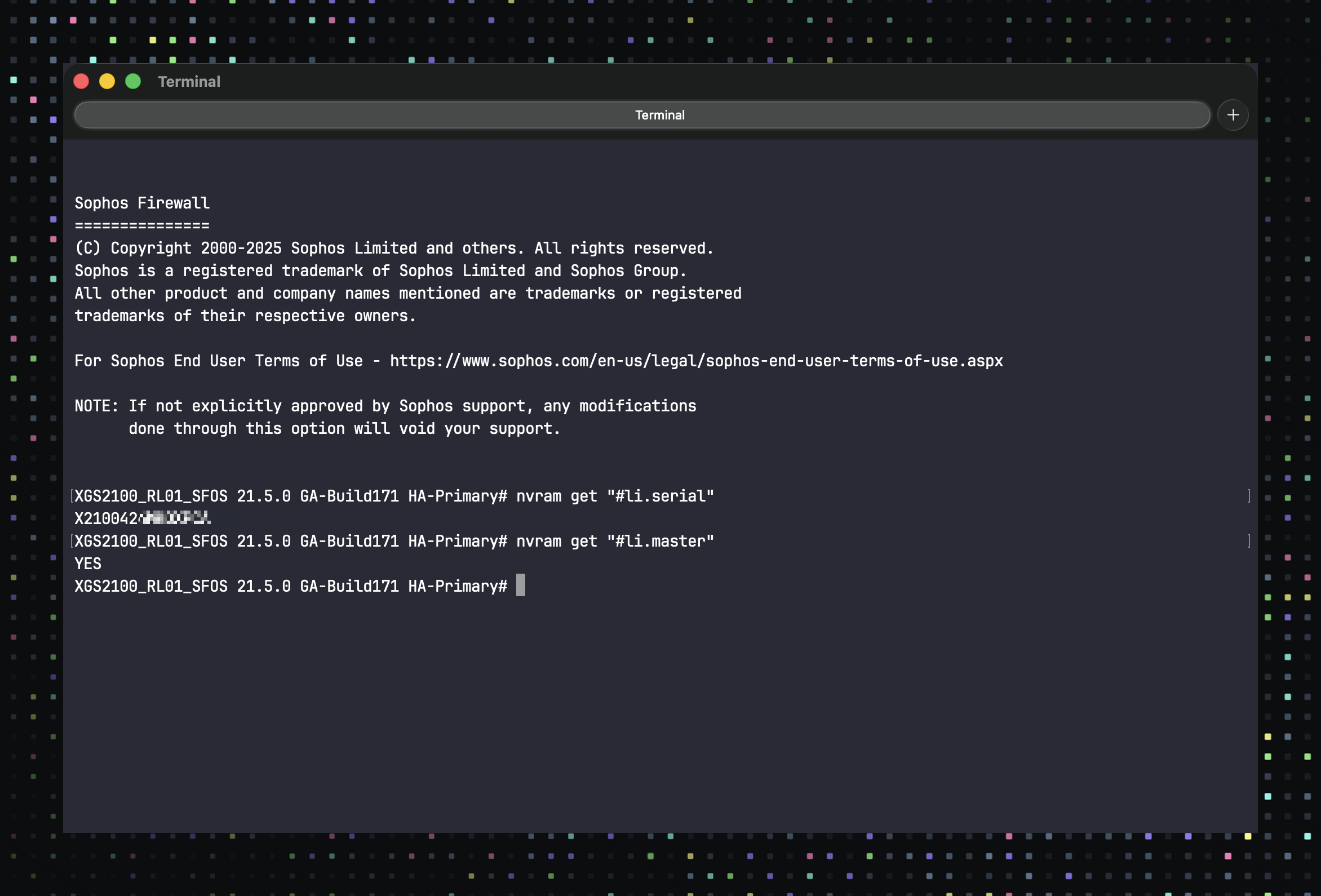
Task: Click the nvram get "#li.master" command line
Action: (394, 540)
